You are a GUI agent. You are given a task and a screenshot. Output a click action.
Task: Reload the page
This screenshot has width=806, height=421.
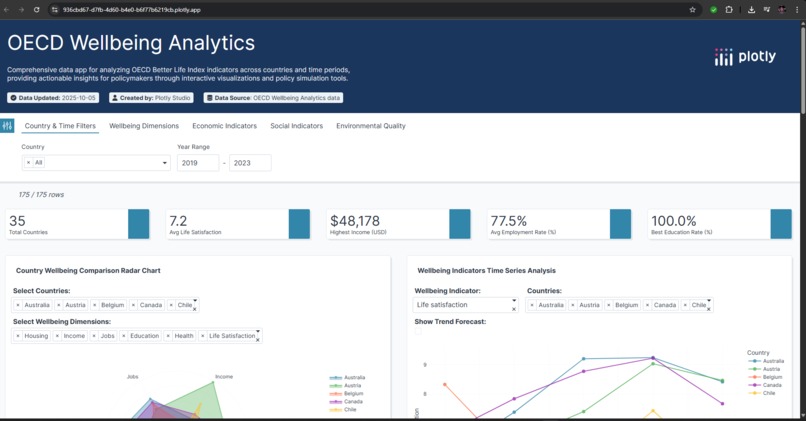point(36,10)
